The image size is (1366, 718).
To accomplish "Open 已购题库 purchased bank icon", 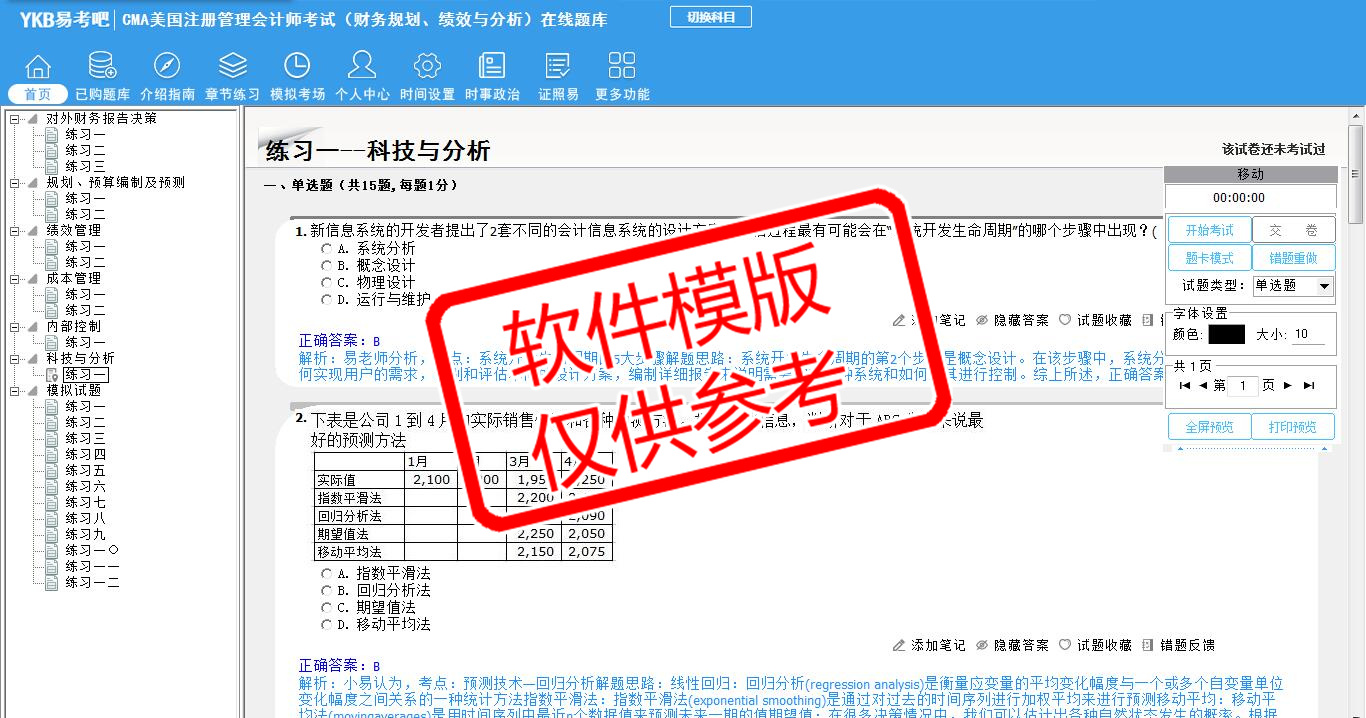I will 102,67.
